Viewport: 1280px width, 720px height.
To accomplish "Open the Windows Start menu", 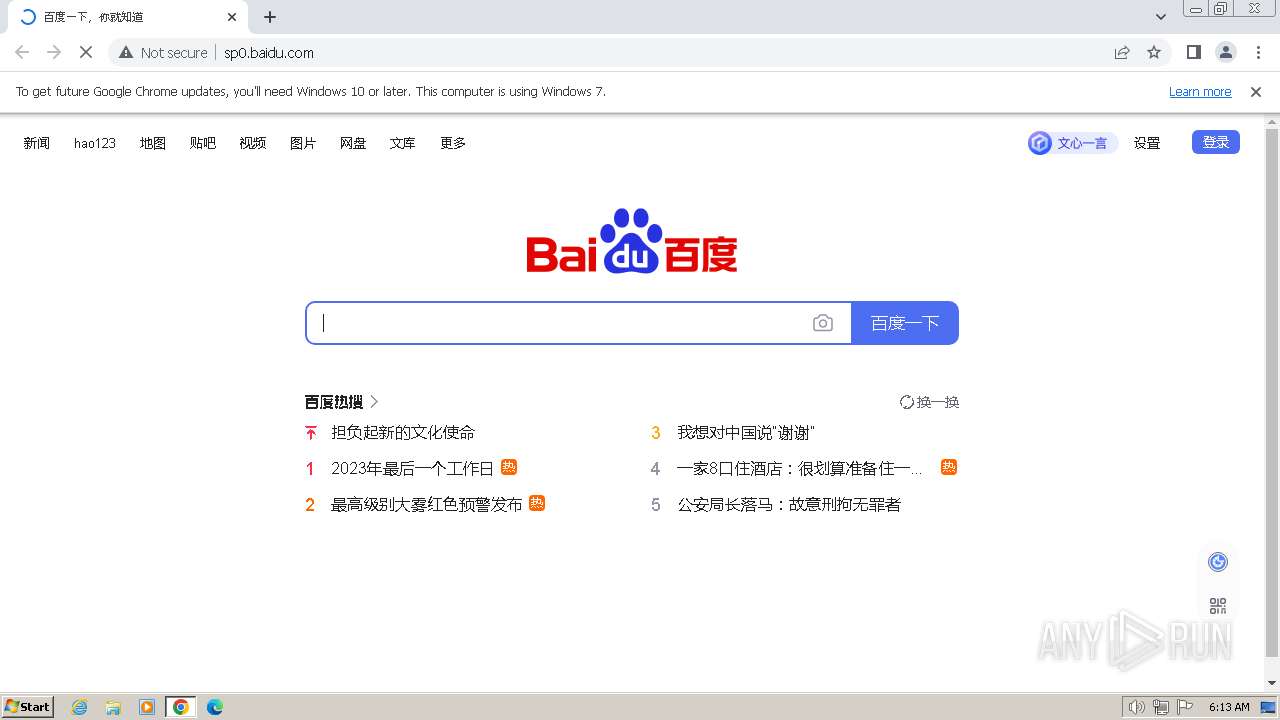I will [28, 707].
